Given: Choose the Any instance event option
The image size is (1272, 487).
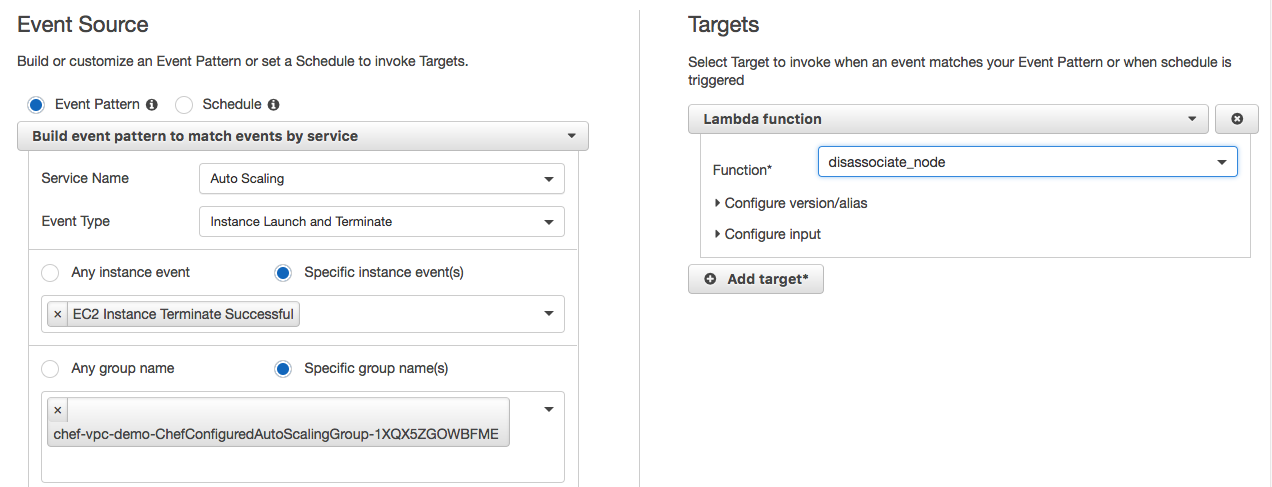Looking at the screenshot, I should pos(50,272).
